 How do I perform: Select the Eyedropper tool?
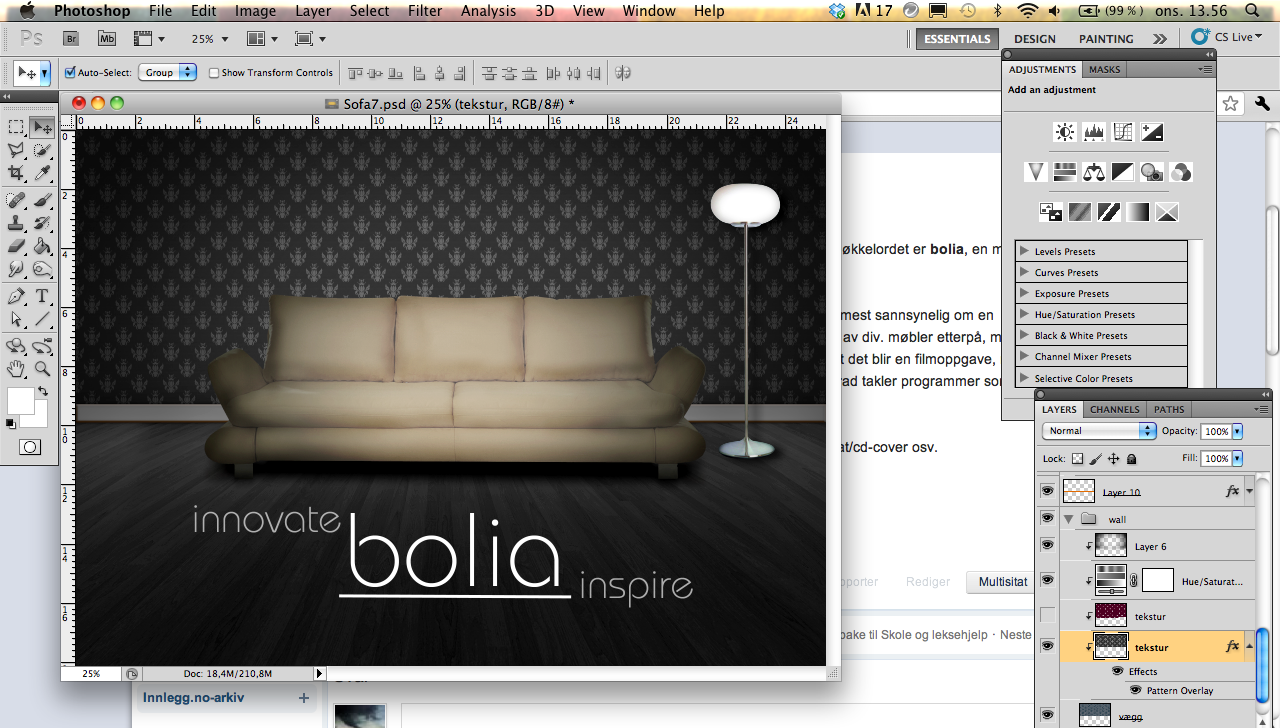pyautogui.click(x=42, y=173)
